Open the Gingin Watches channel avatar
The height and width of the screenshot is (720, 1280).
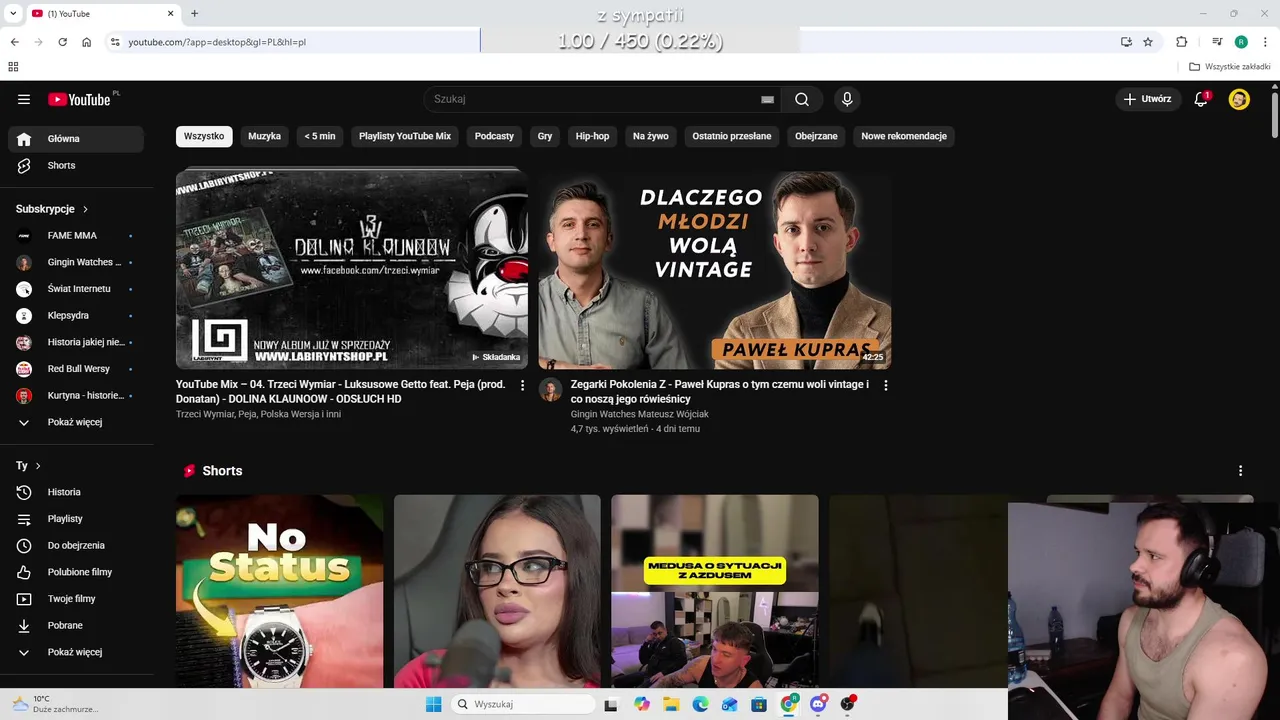(x=551, y=389)
